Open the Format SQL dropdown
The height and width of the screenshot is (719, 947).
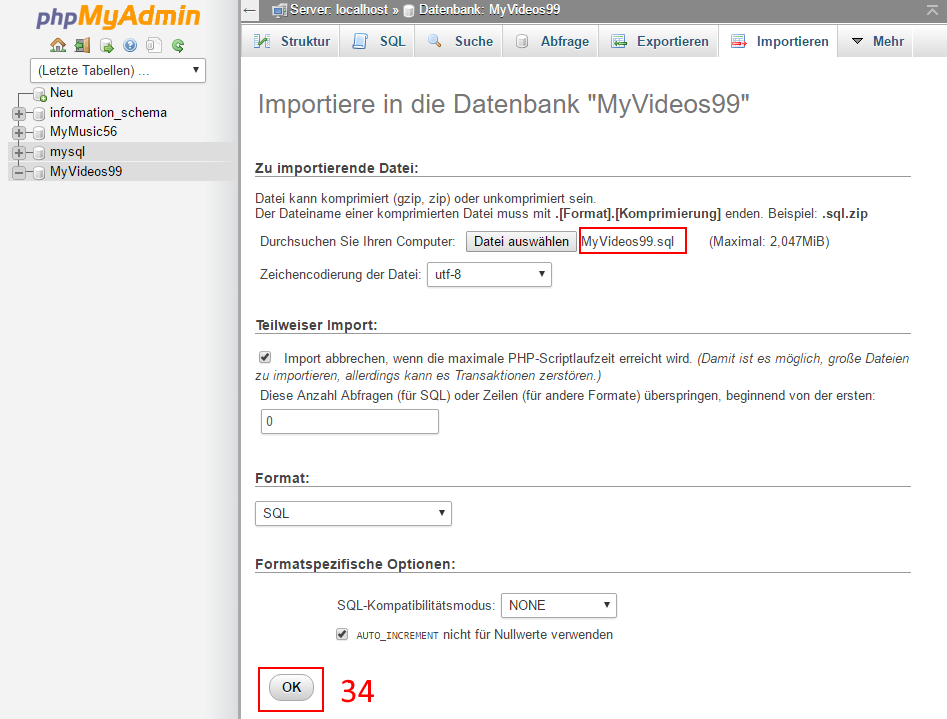353,513
